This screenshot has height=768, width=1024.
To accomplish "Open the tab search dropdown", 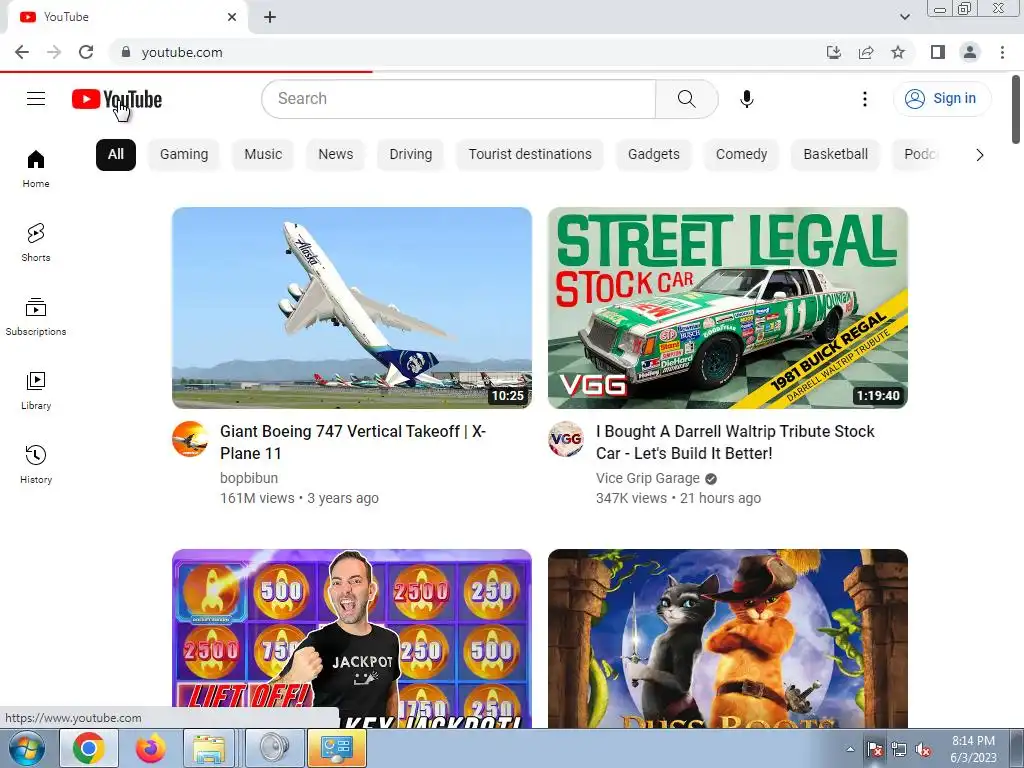I will pos(904,17).
